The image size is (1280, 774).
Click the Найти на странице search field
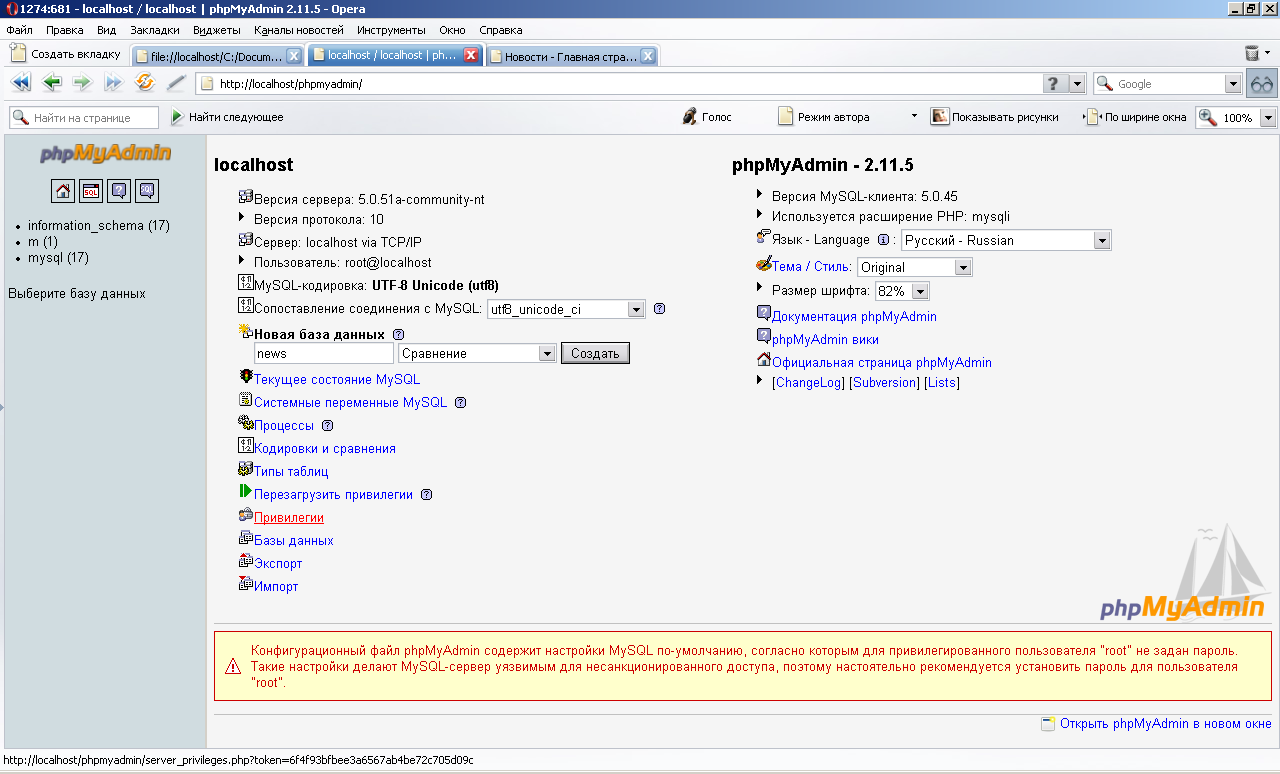tap(84, 118)
